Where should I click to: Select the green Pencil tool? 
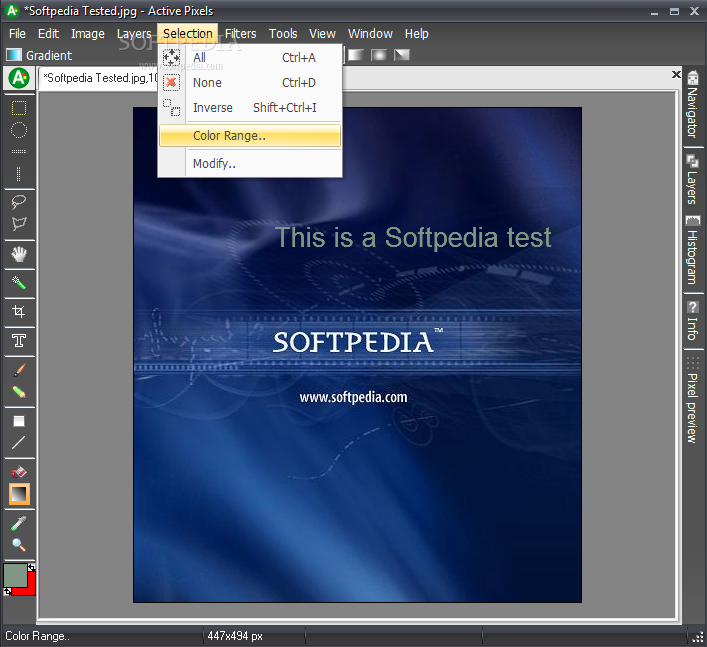pyautogui.click(x=18, y=392)
